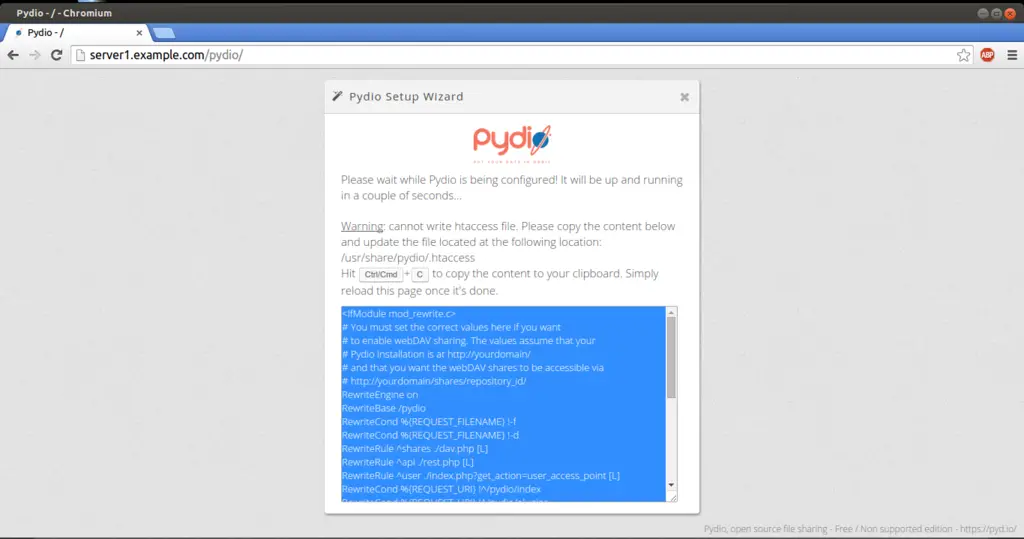Click the wand icon in the wizard title
The height and width of the screenshot is (539, 1024).
337,96
